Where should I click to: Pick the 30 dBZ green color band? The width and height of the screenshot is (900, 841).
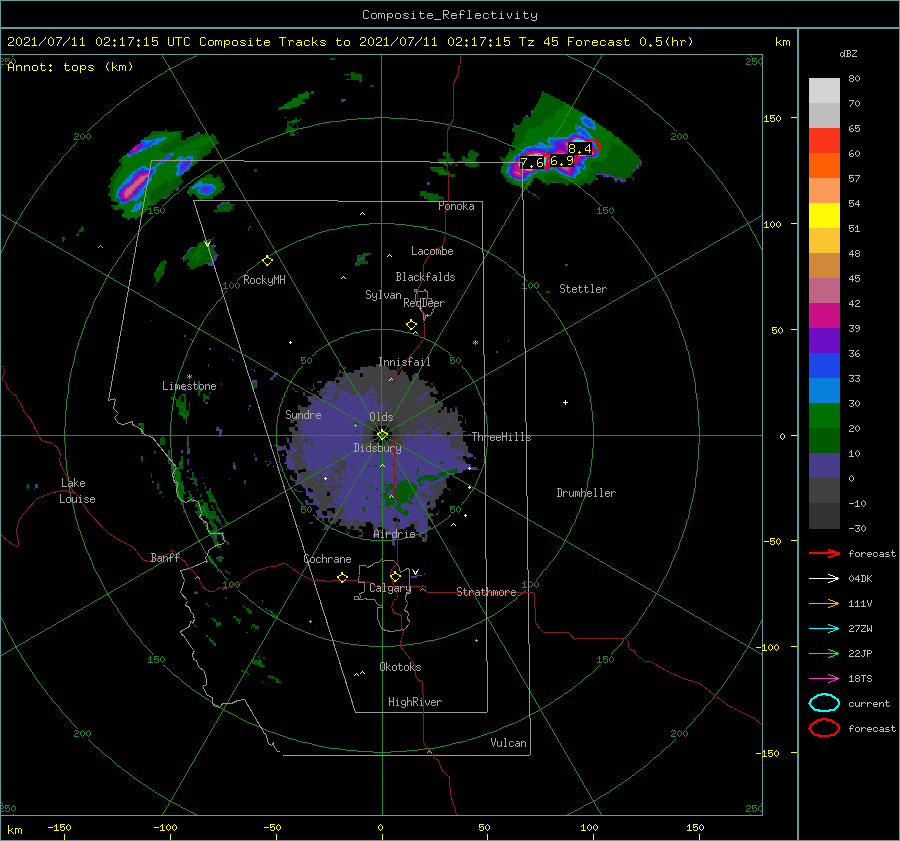pyautogui.click(x=824, y=415)
